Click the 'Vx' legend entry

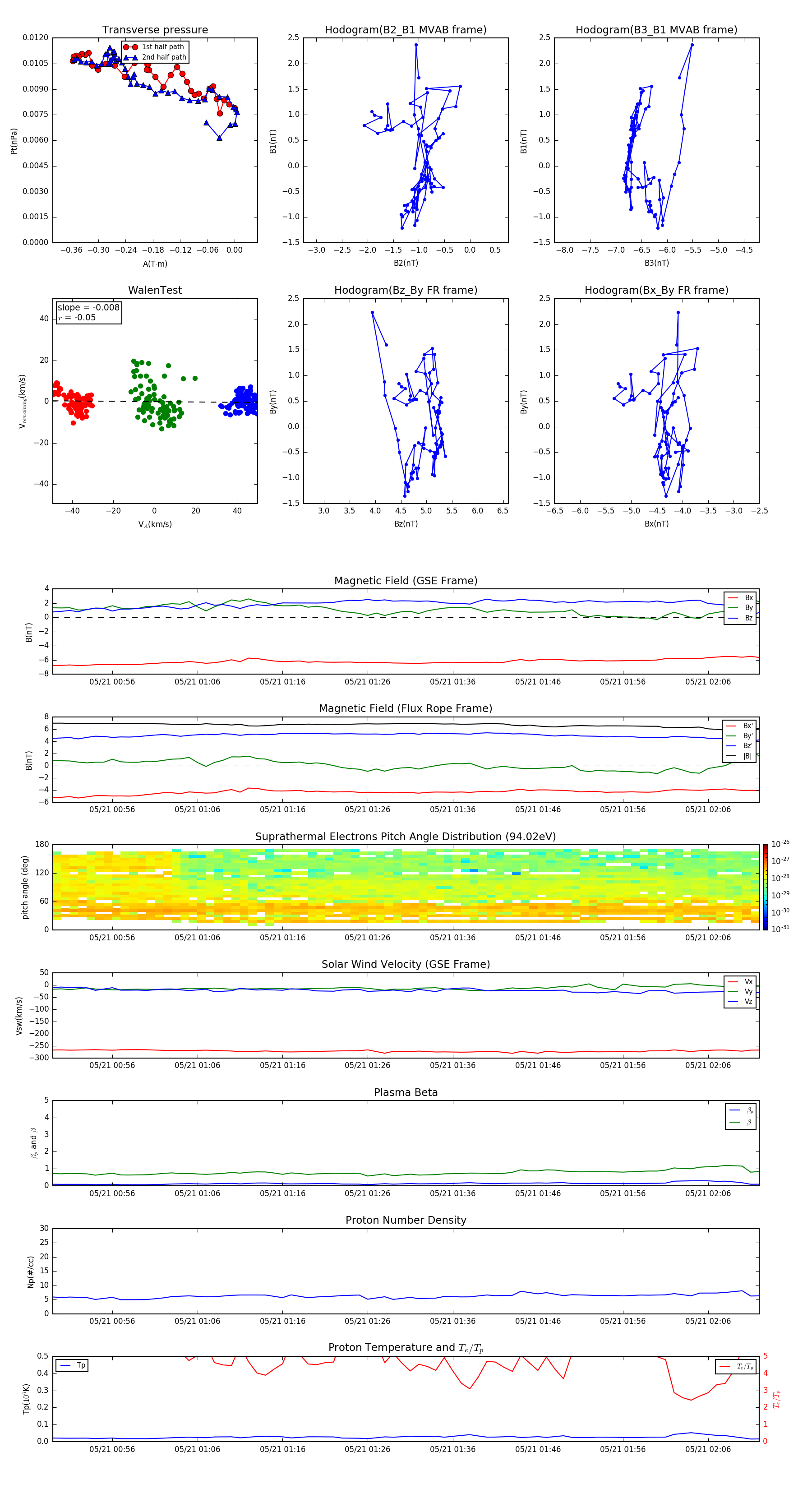point(741,981)
